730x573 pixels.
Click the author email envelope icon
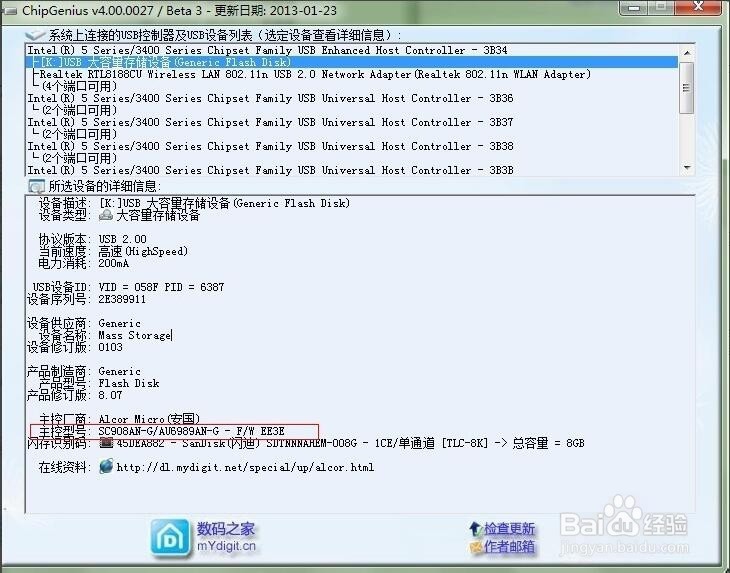click(475, 547)
